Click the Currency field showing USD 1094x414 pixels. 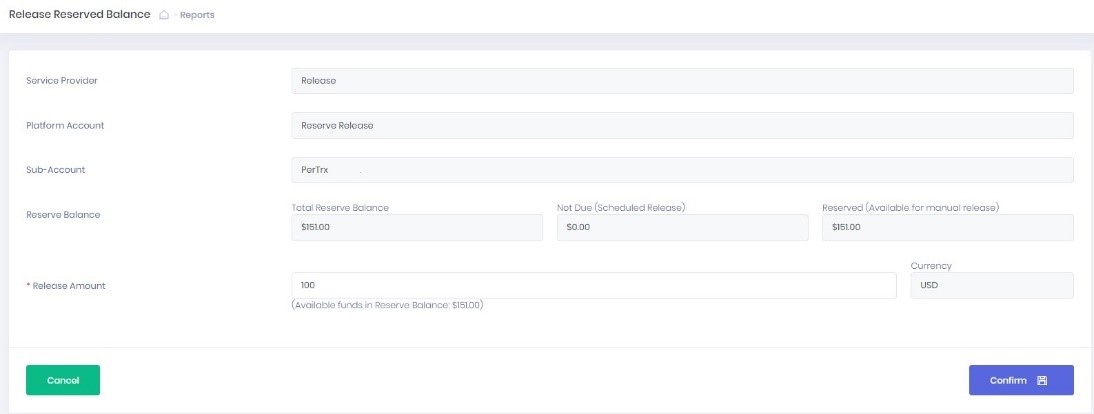(x=991, y=286)
